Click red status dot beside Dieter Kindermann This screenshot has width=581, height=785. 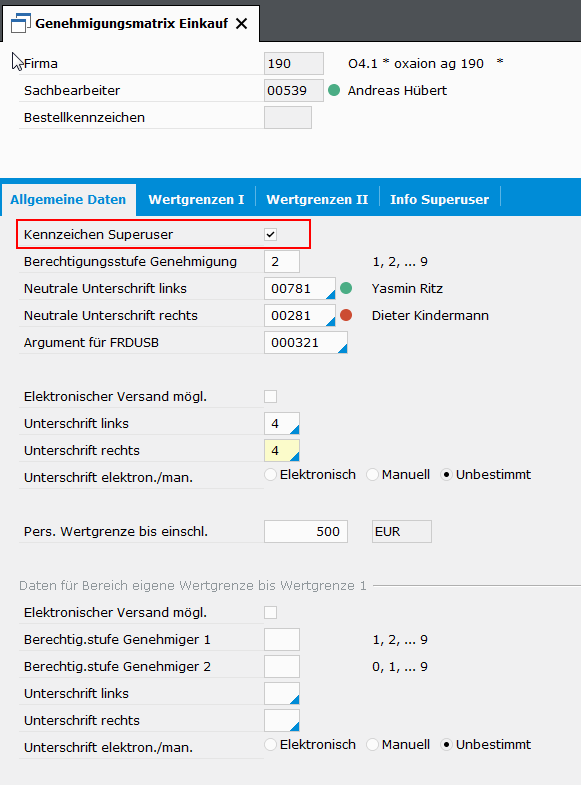pyautogui.click(x=346, y=315)
